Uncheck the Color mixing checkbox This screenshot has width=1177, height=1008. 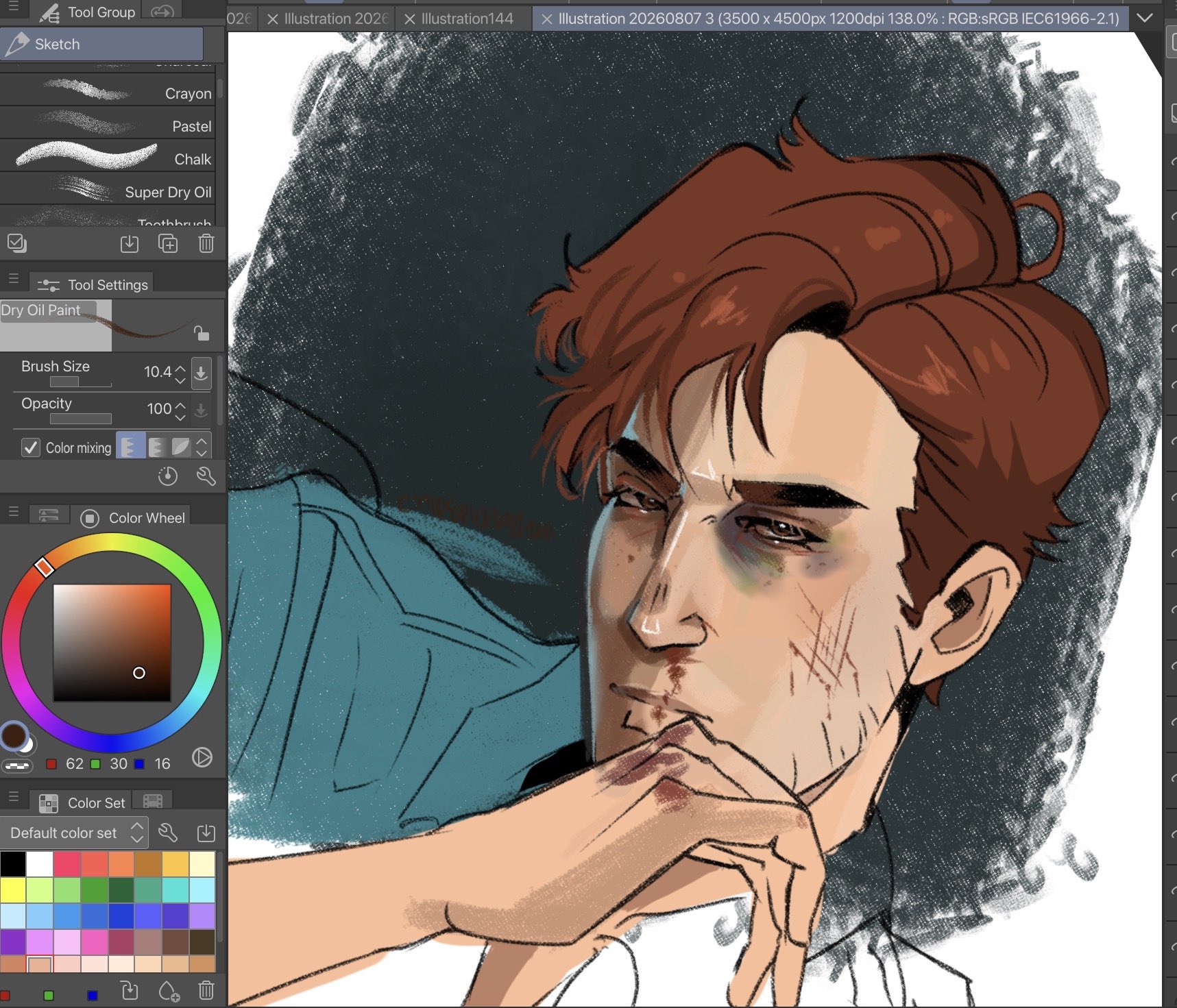click(31, 447)
